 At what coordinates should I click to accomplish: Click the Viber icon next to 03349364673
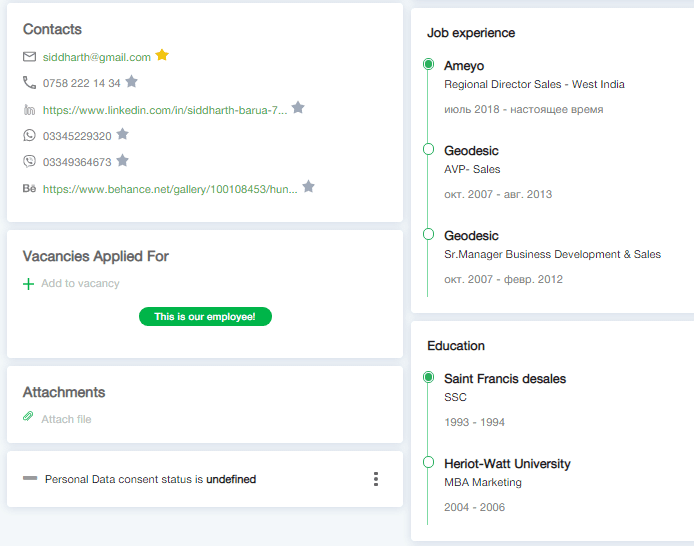29,161
